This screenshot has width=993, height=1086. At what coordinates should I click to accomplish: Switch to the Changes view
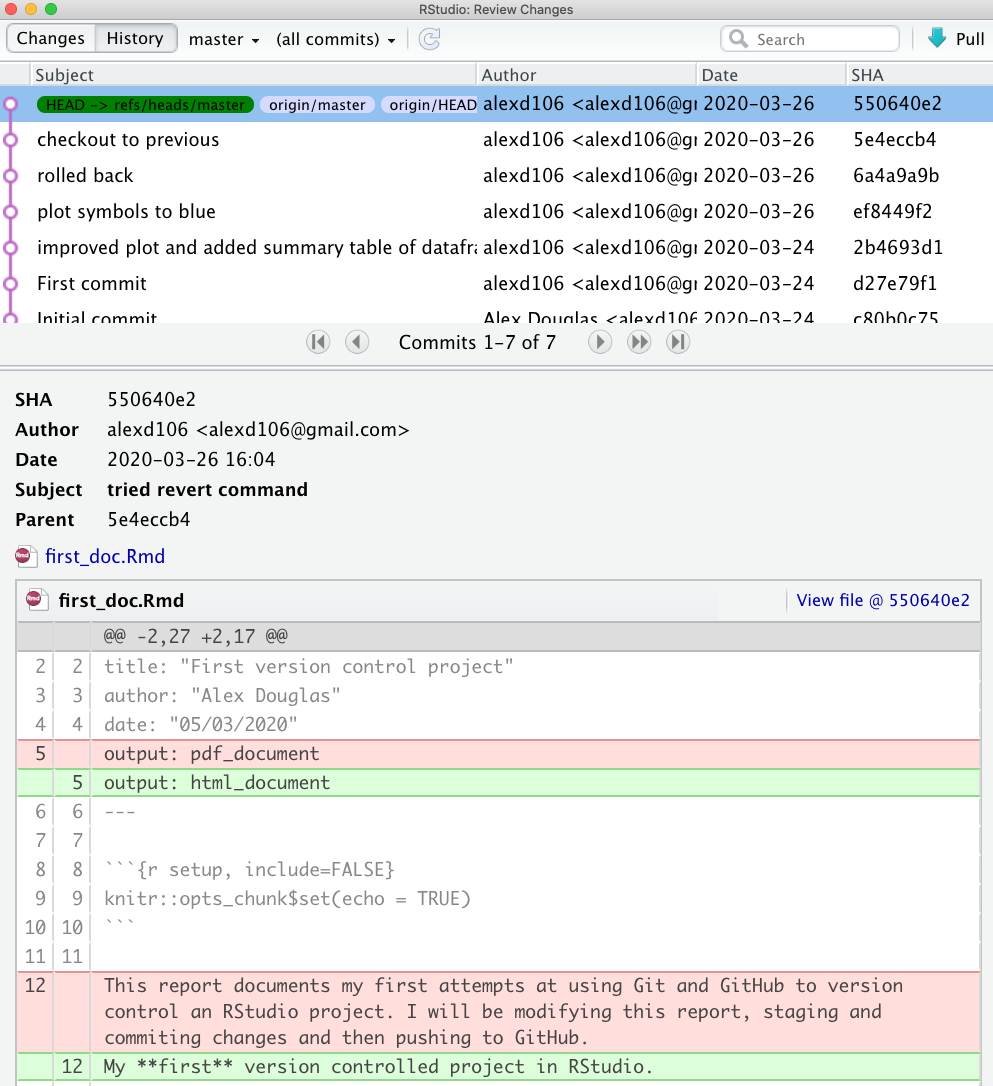tap(51, 39)
